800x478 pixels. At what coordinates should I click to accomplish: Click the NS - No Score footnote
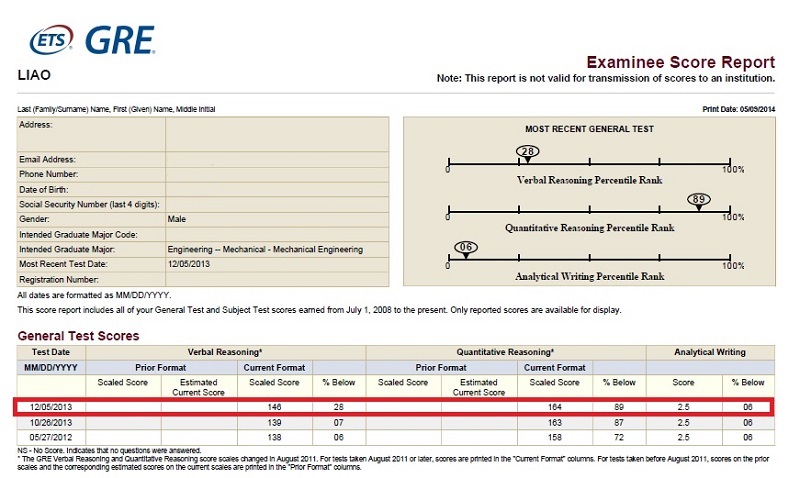(109, 450)
